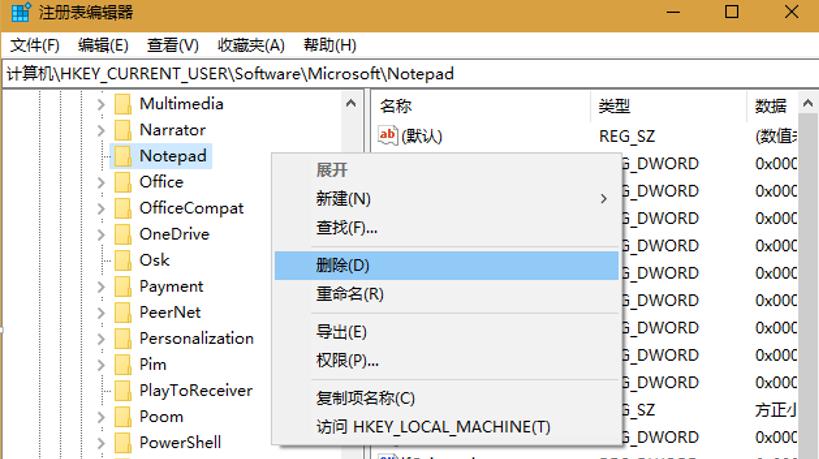Expand the Pim key
Image resolution: width=819 pixels, height=459 pixels.
click(101, 366)
